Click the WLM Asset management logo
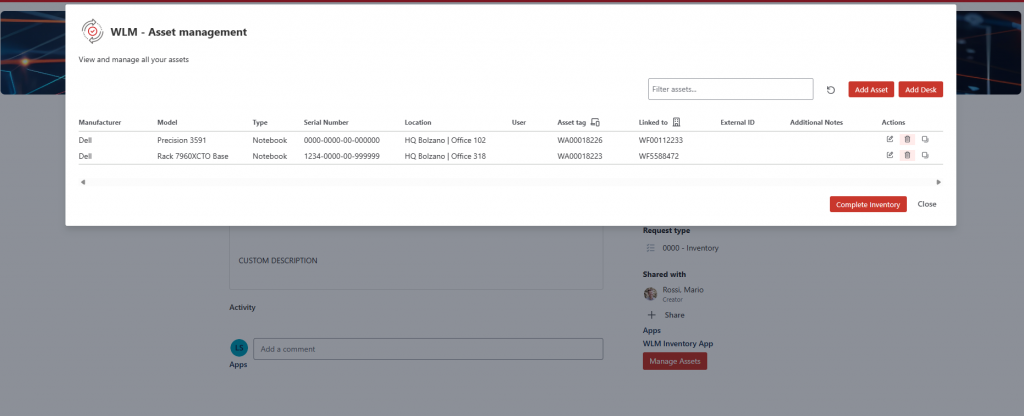 pos(93,32)
